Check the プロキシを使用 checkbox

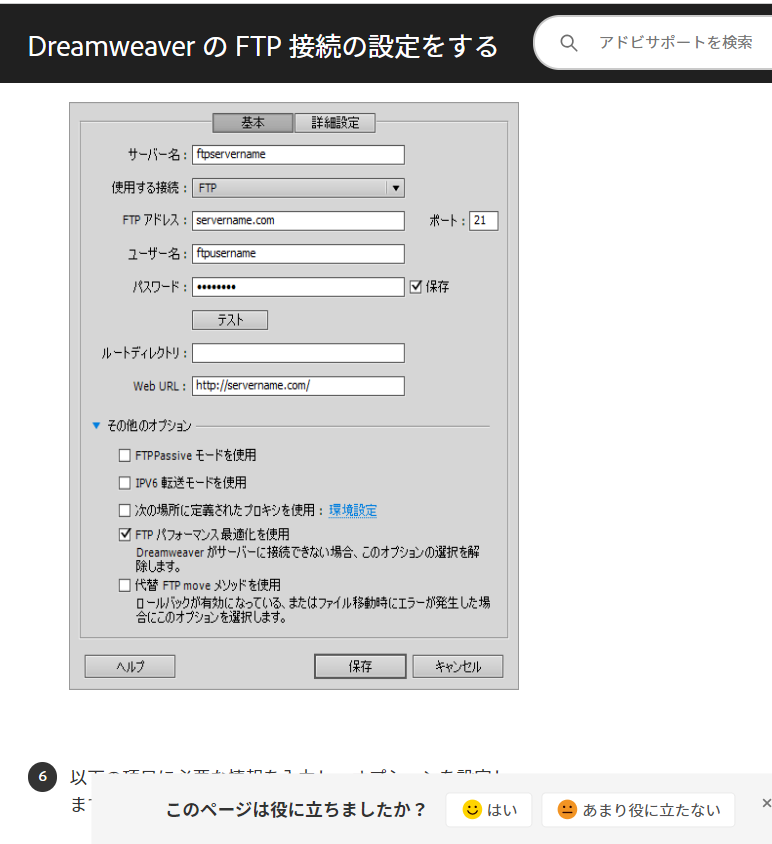click(124, 510)
